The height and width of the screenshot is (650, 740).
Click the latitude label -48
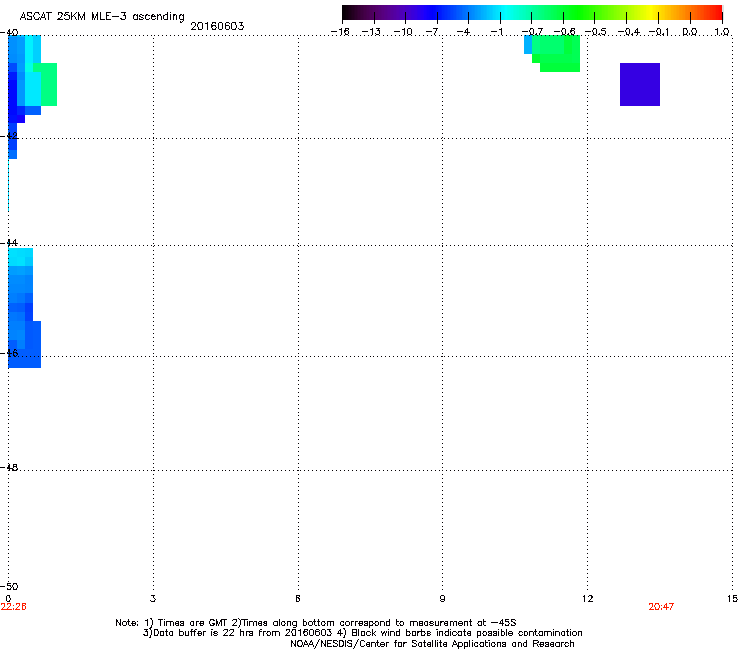coord(9,467)
